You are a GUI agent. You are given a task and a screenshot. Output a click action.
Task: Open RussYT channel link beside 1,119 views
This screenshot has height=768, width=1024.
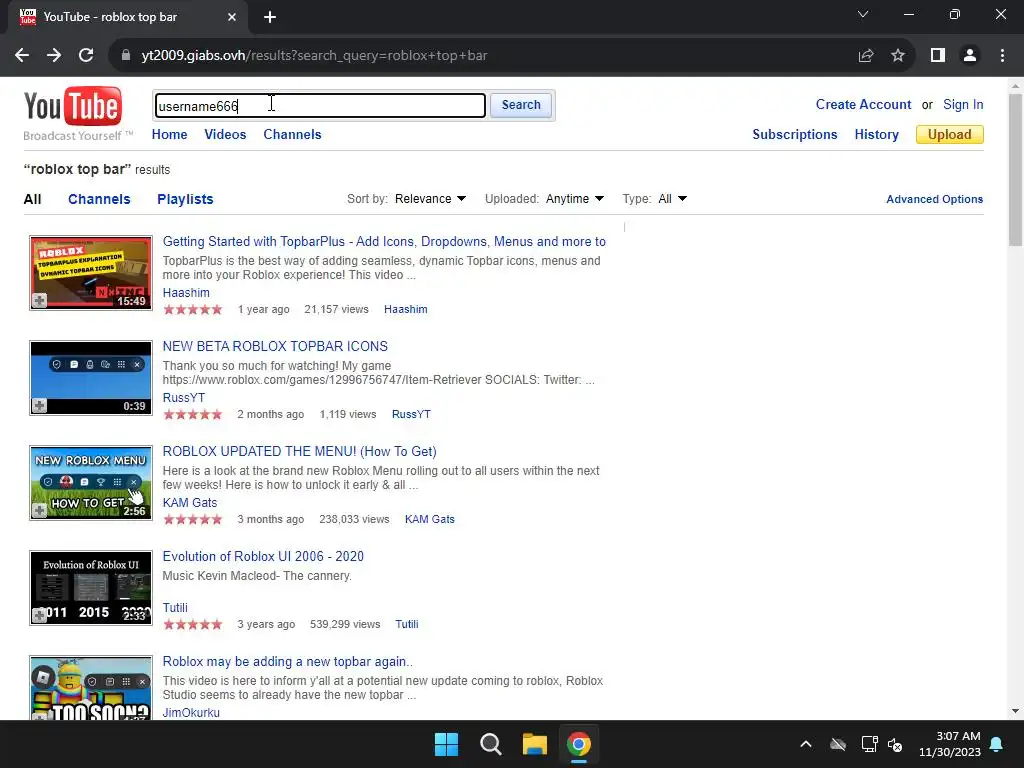pos(411,415)
